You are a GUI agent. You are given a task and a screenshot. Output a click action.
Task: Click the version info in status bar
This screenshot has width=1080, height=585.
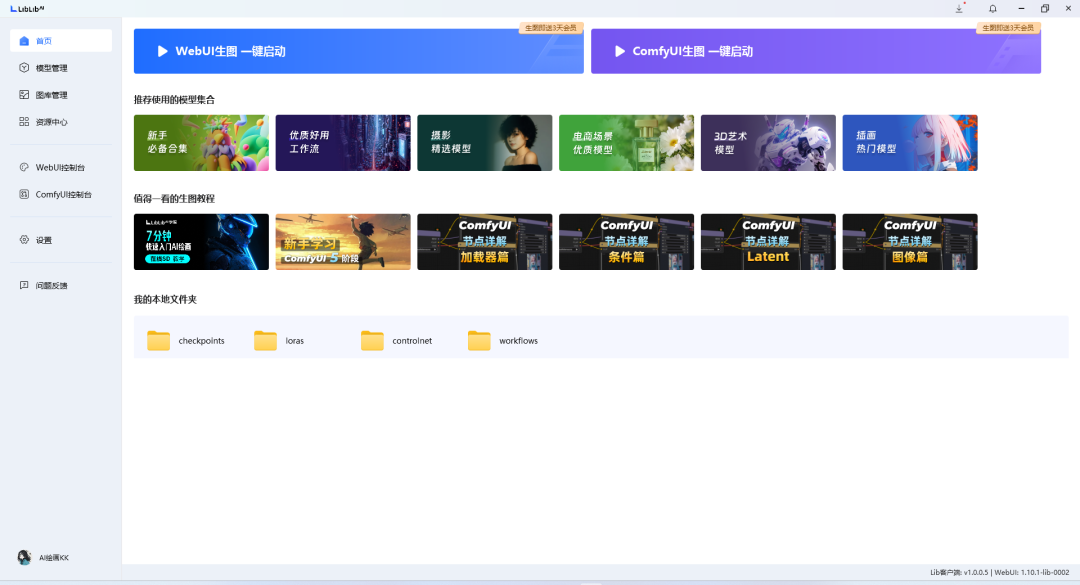[999, 572]
